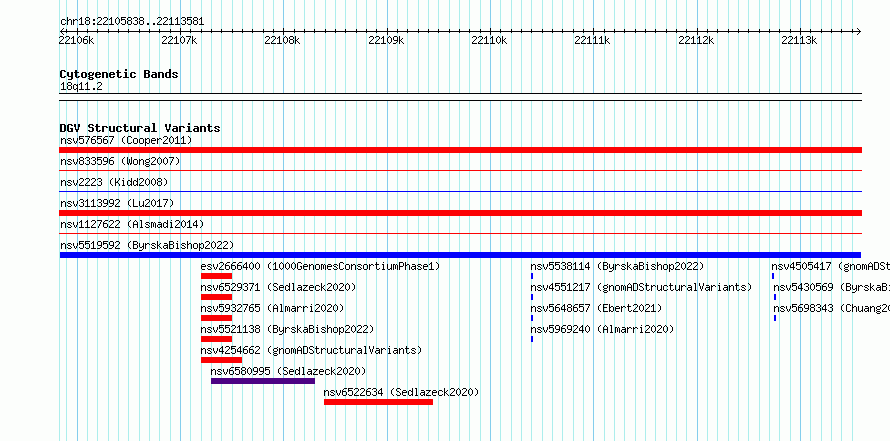Screen dimensions: 890x441
Task: Click the nsv5430569 variant label
Action: point(832,287)
